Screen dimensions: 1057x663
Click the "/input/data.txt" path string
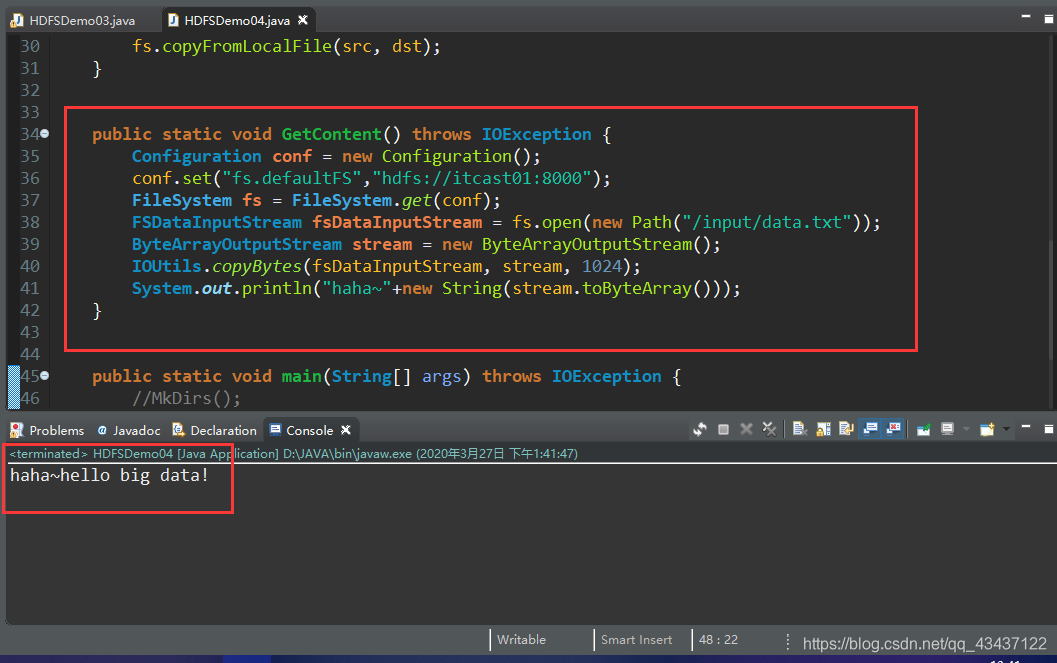[x=766, y=222]
